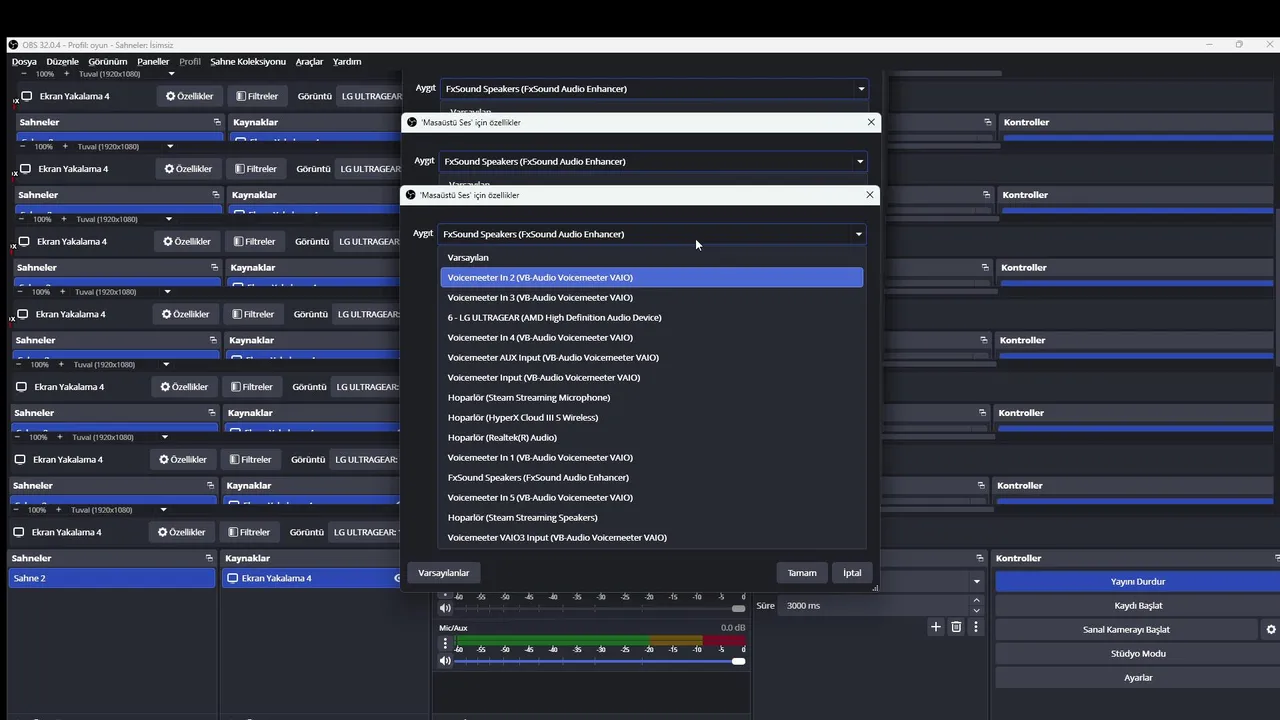Open the Sahne Koleksiyonu menu
Viewport: 1280px width, 720px height.
pos(248,61)
